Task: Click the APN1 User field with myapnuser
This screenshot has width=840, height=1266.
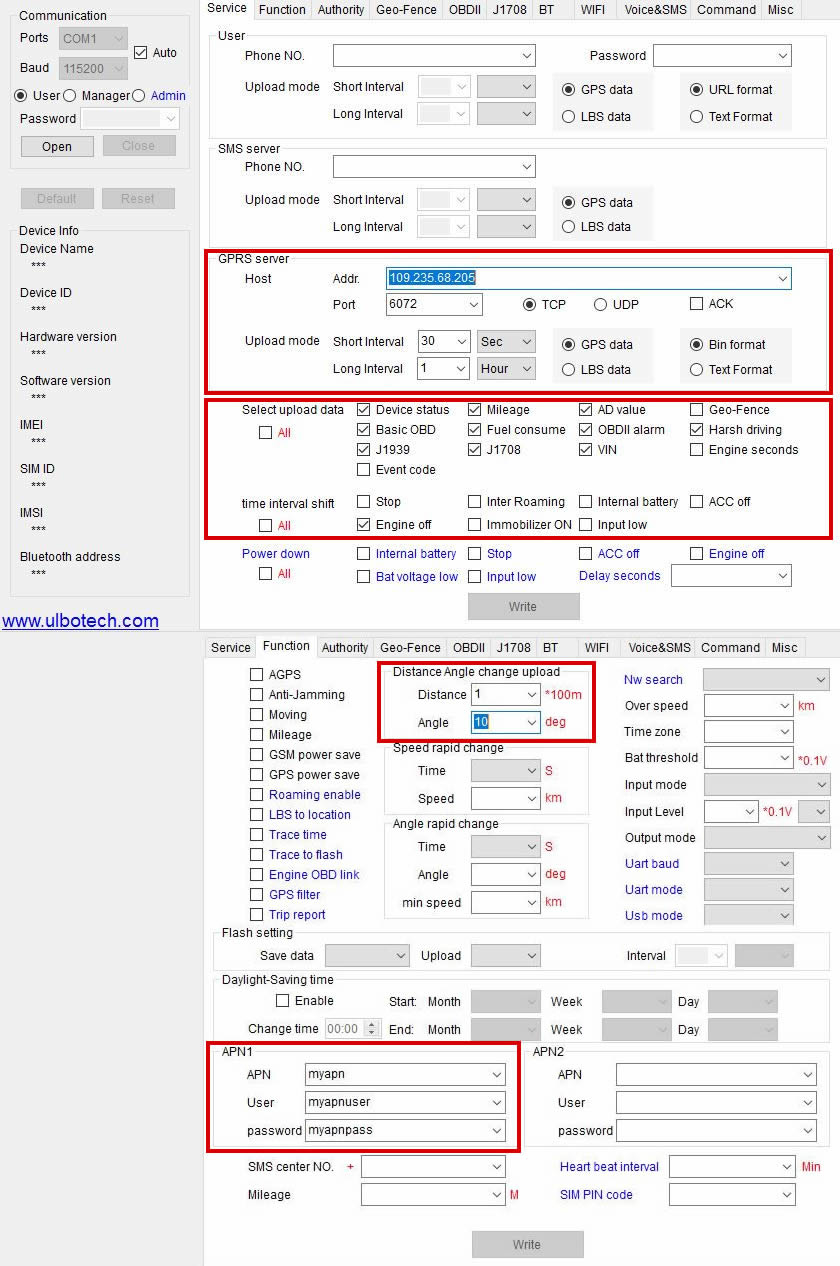Action: (x=405, y=1103)
